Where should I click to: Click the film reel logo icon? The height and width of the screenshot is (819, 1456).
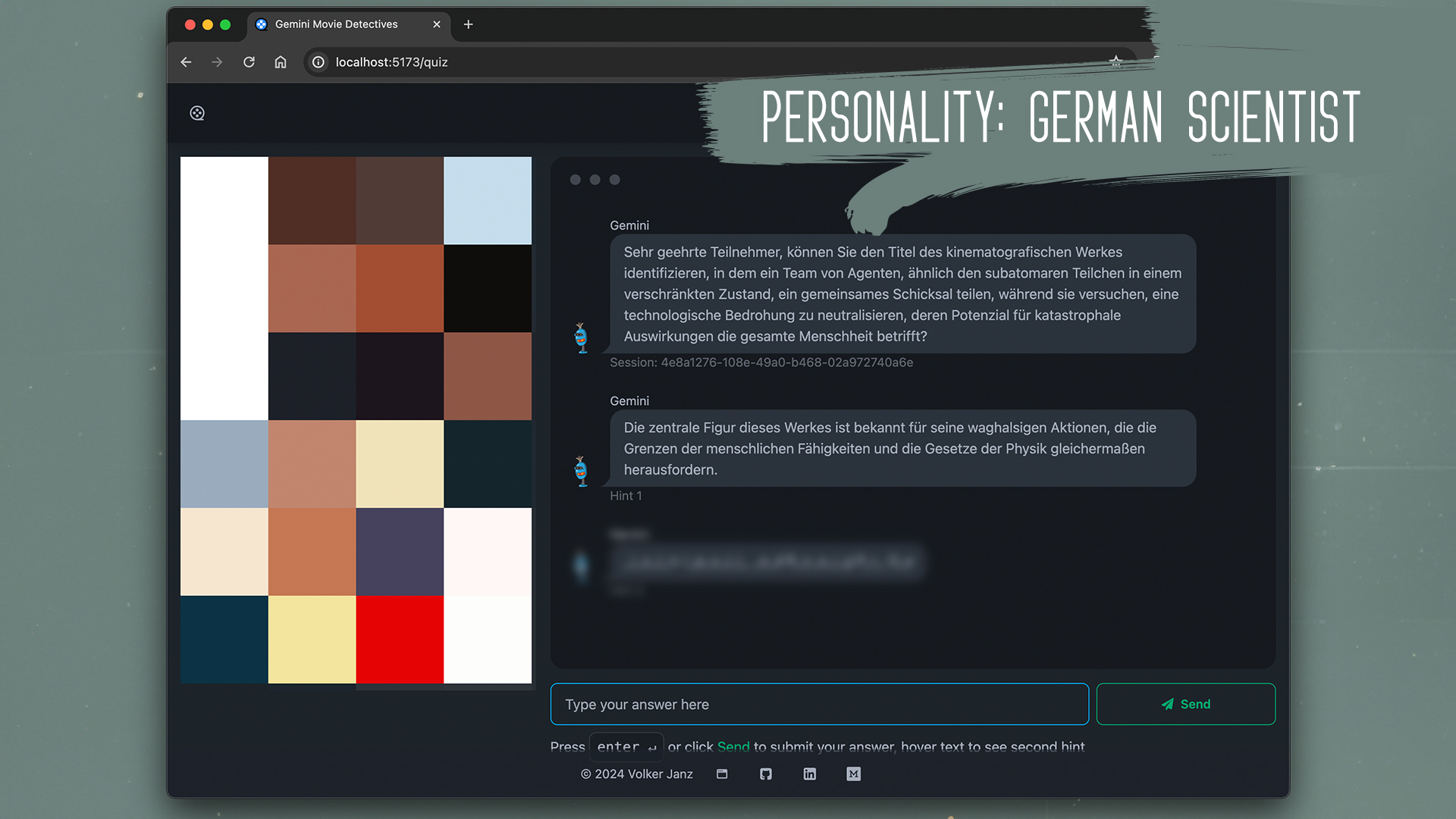pyautogui.click(x=197, y=113)
